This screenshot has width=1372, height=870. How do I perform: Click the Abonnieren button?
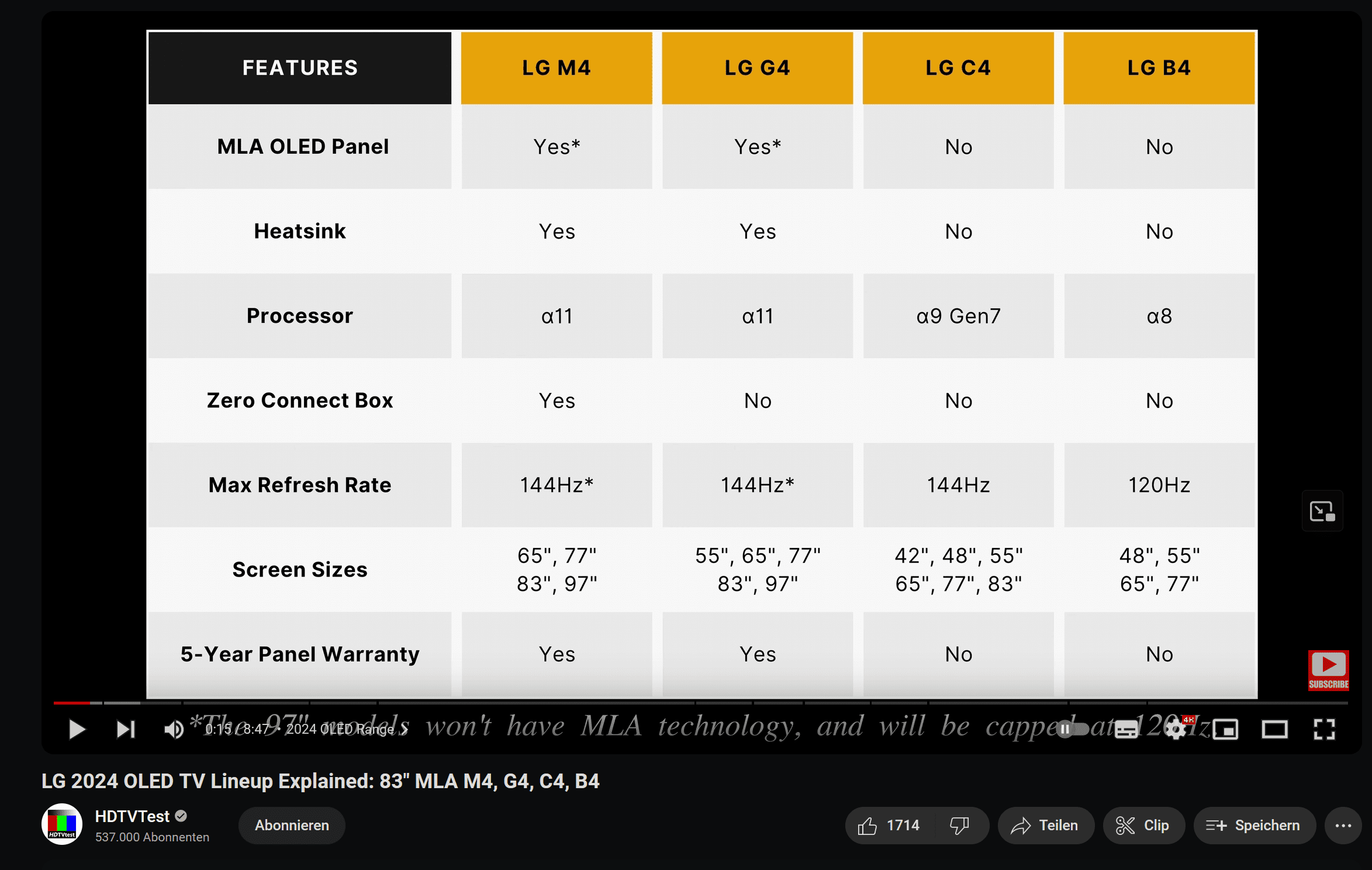(292, 825)
